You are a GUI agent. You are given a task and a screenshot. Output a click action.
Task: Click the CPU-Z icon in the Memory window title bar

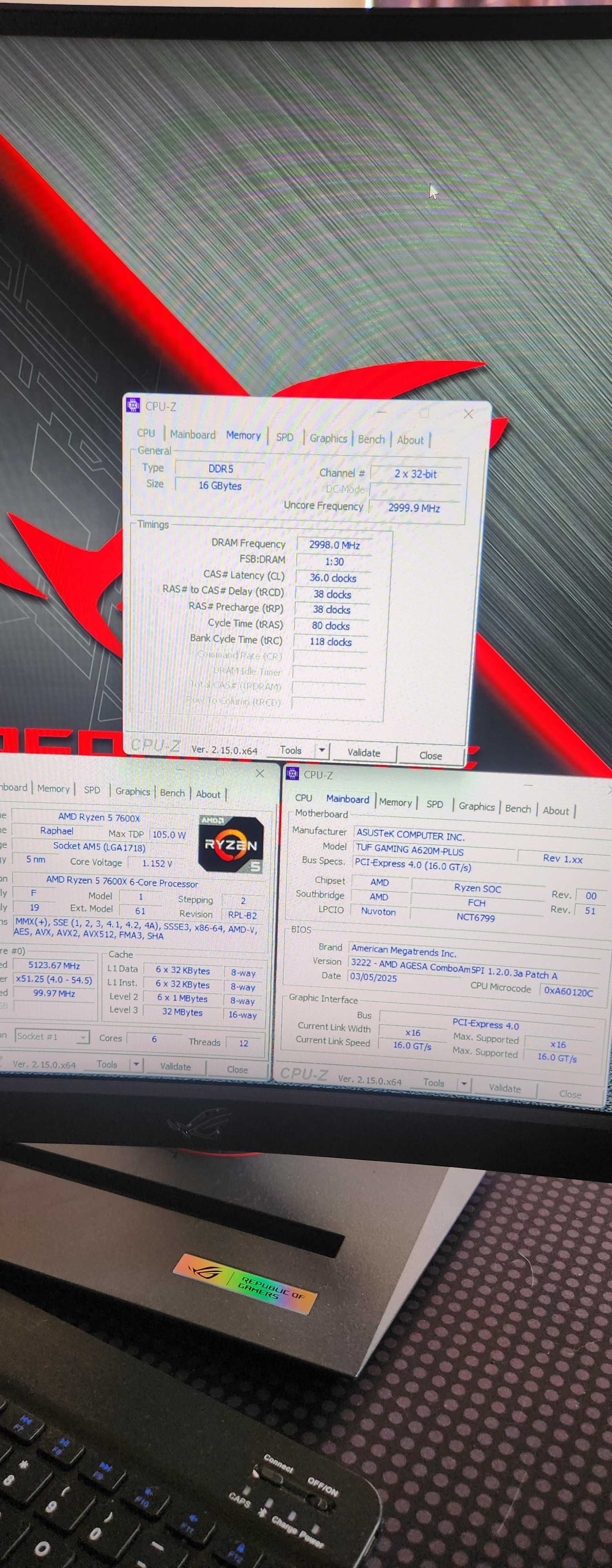coord(133,405)
